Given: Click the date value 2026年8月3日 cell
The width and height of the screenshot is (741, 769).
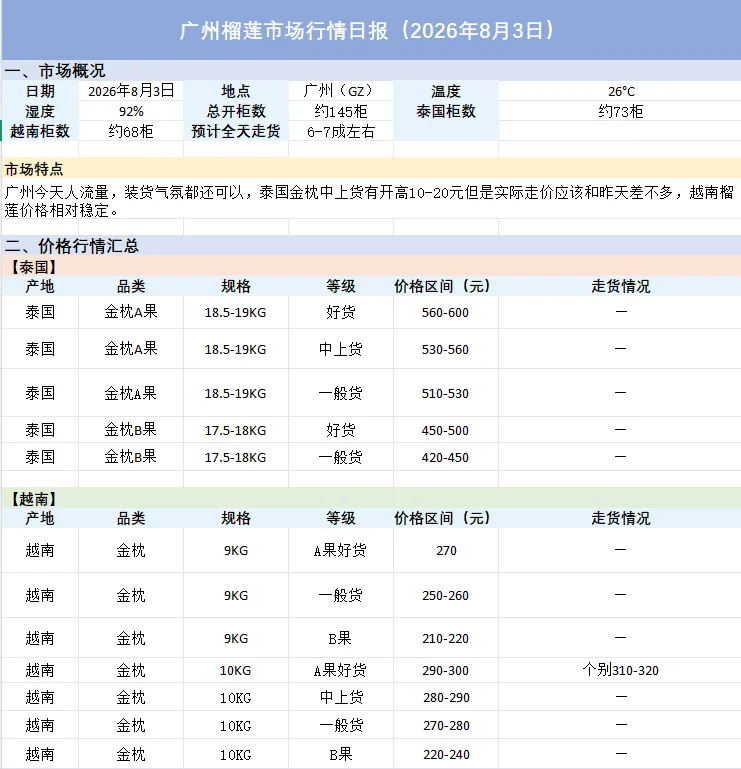Looking at the screenshot, I should pyautogui.click(x=131, y=91).
